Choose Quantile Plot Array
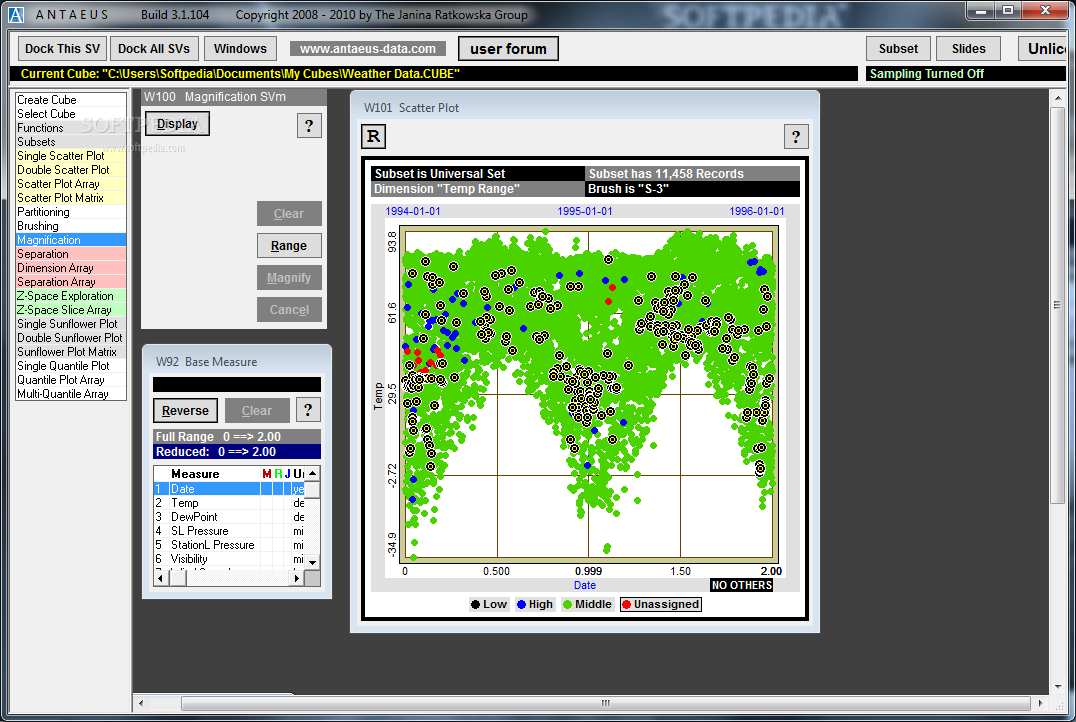Screen dimensions: 1076x722 point(71,380)
